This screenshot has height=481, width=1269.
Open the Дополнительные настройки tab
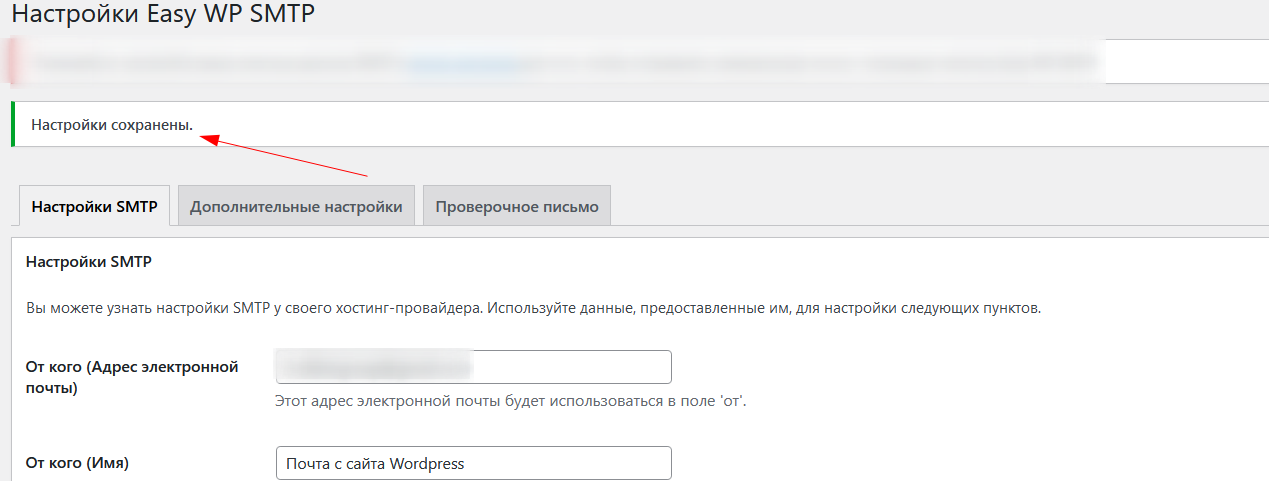[x=296, y=207]
